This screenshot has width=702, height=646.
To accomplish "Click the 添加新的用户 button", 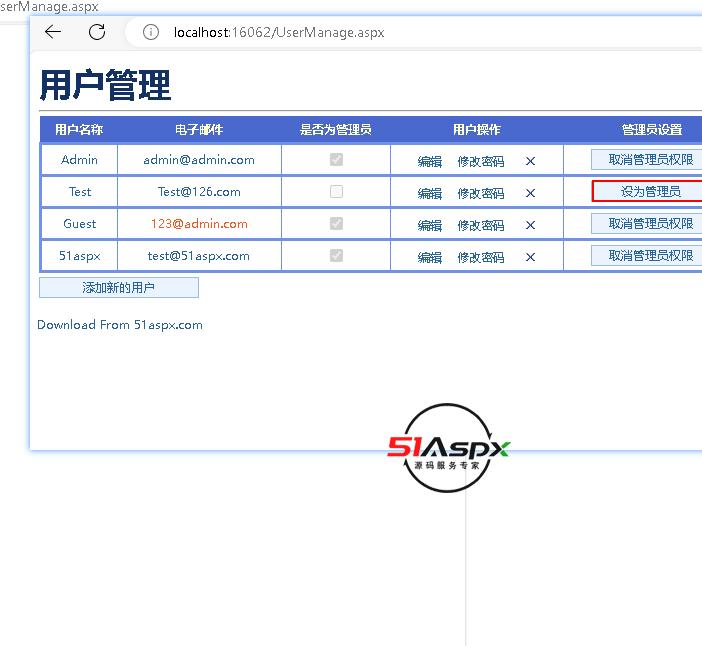I will tap(119, 287).
